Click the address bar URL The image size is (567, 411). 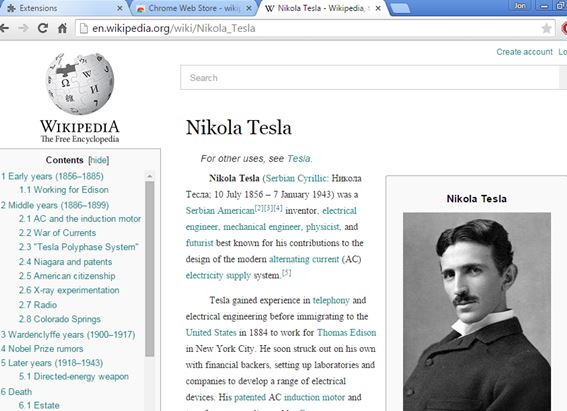(174, 28)
